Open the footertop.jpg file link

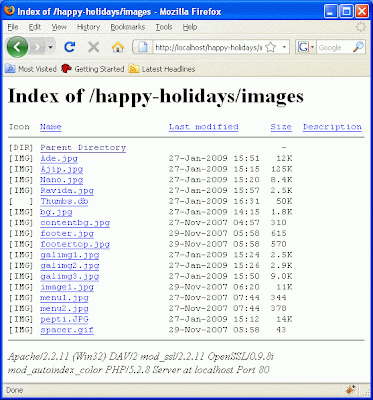click(x=75, y=244)
